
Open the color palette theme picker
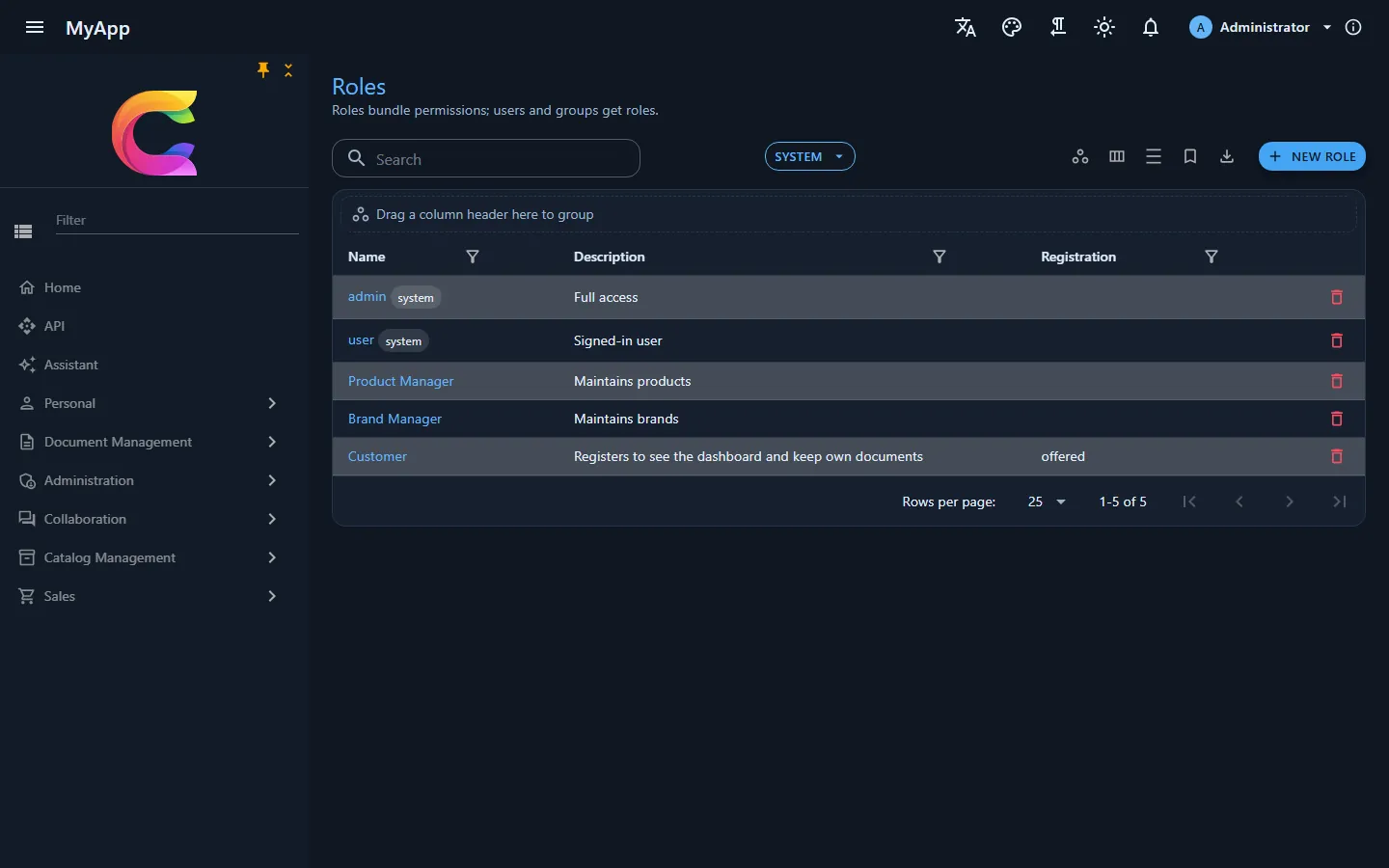(1012, 27)
